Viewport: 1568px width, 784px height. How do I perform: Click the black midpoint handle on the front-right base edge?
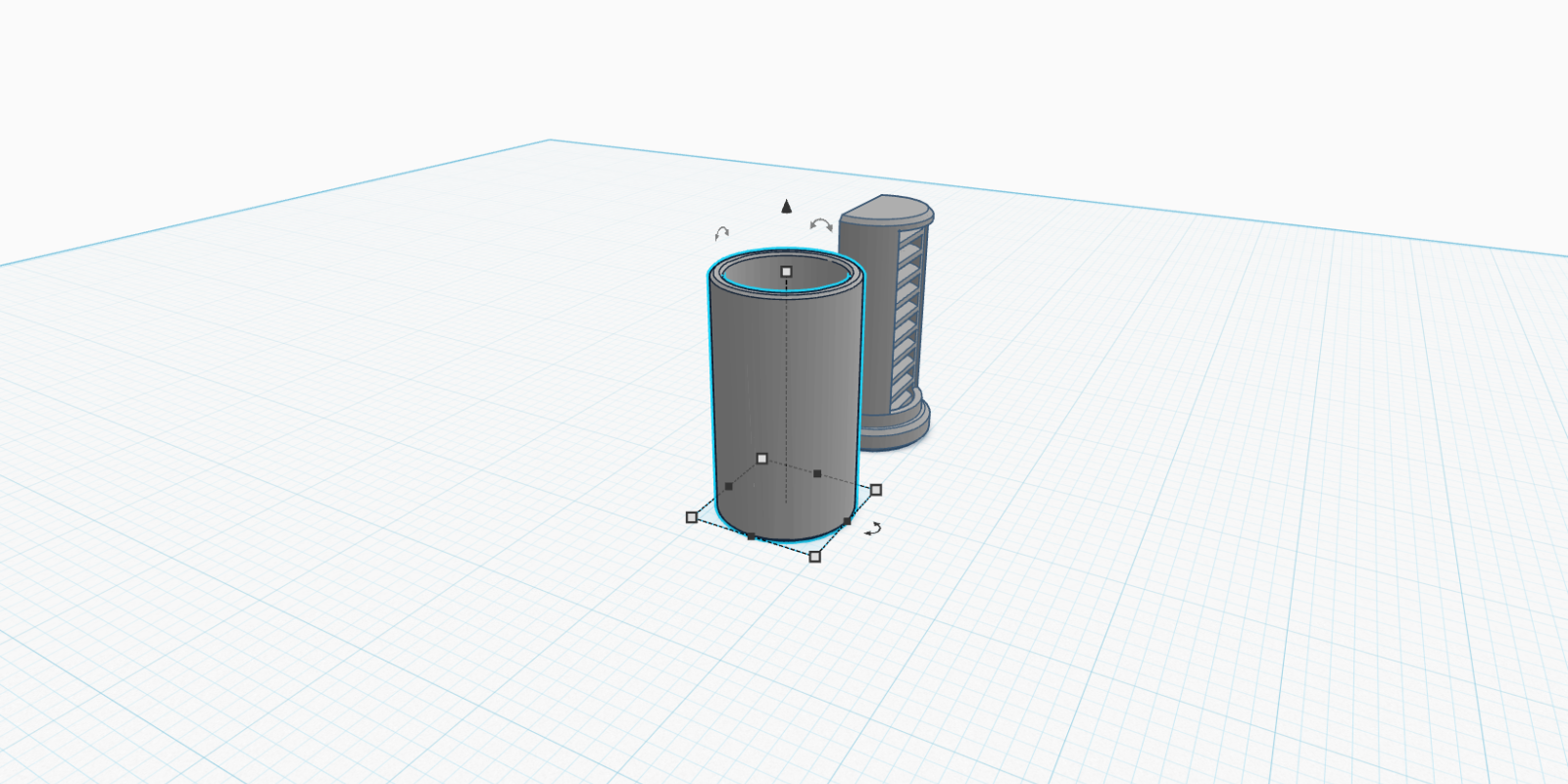click(847, 521)
